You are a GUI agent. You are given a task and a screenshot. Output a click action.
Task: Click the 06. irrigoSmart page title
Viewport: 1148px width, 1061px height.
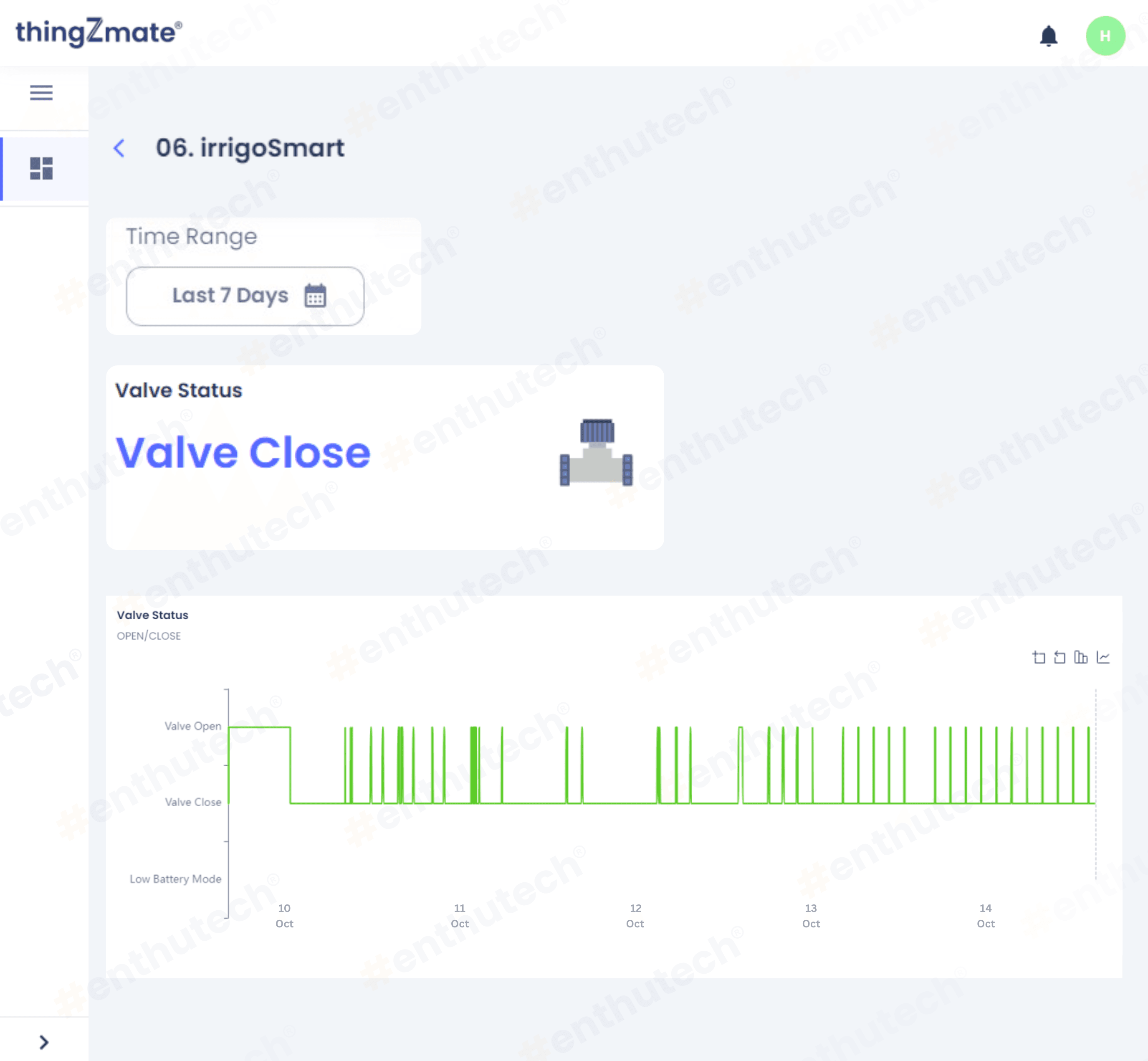(250, 148)
